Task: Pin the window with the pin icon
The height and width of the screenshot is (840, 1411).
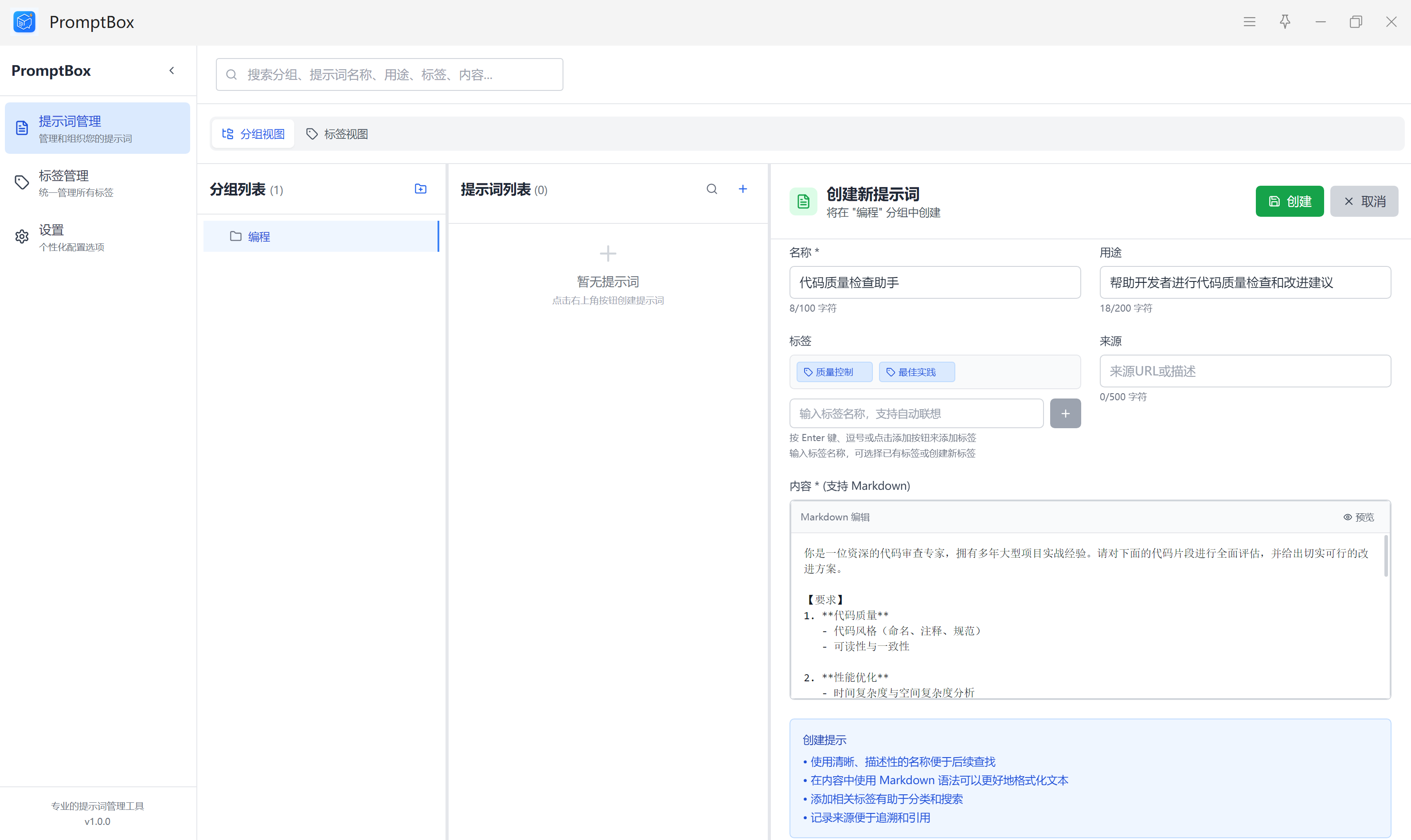Action: [1285, 22]
